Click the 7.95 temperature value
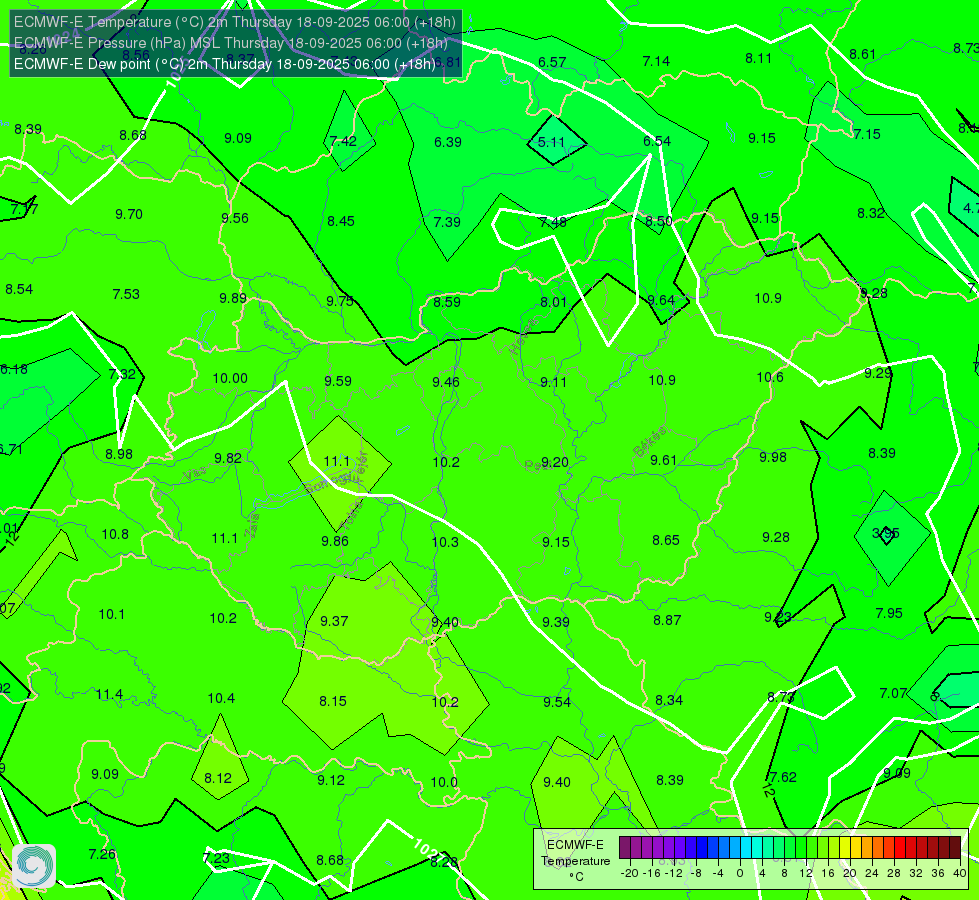This screenshot has width=979, height=900. (888, 613)
